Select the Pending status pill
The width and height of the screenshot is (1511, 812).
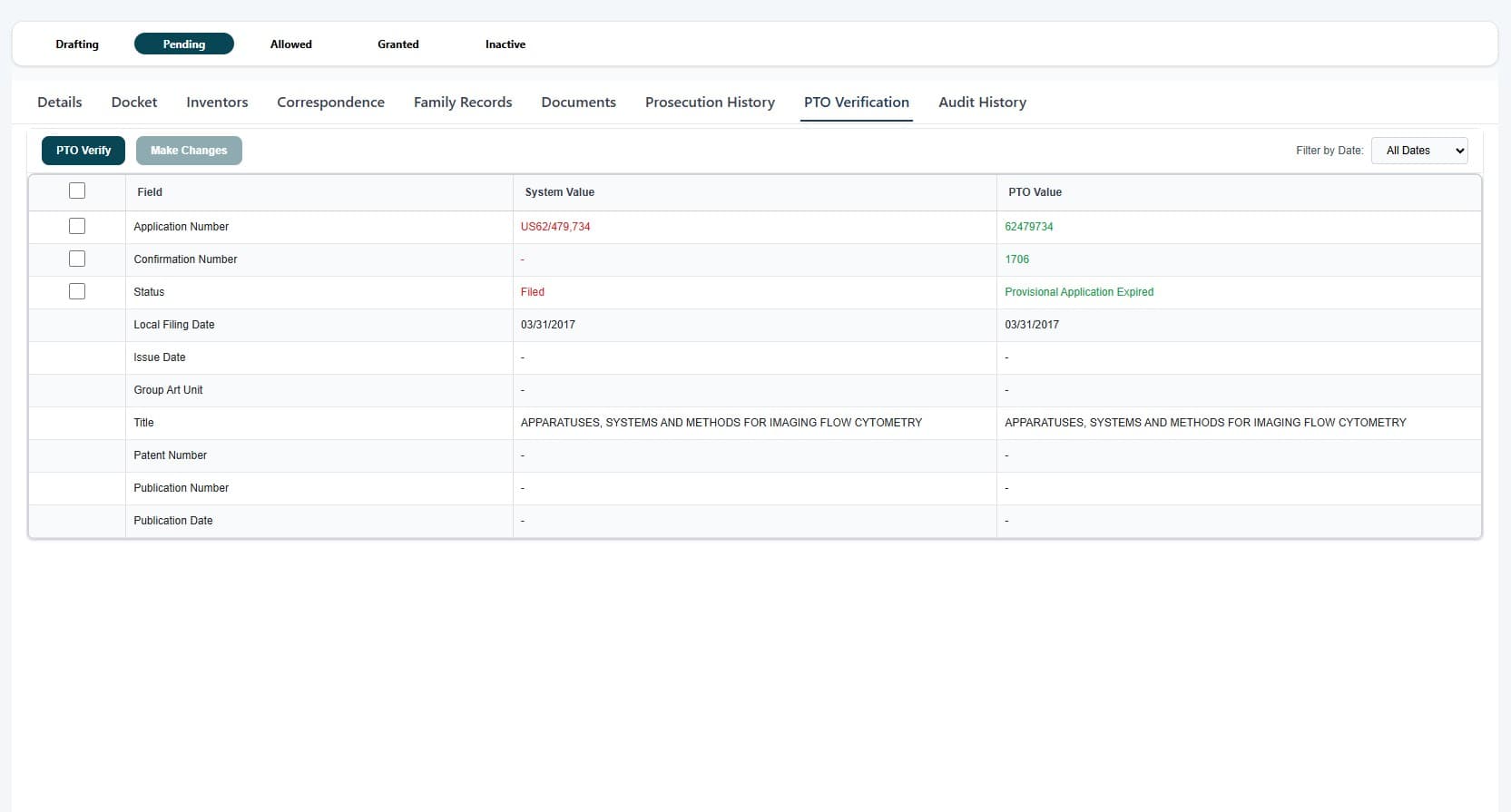[x=184, y=44]
